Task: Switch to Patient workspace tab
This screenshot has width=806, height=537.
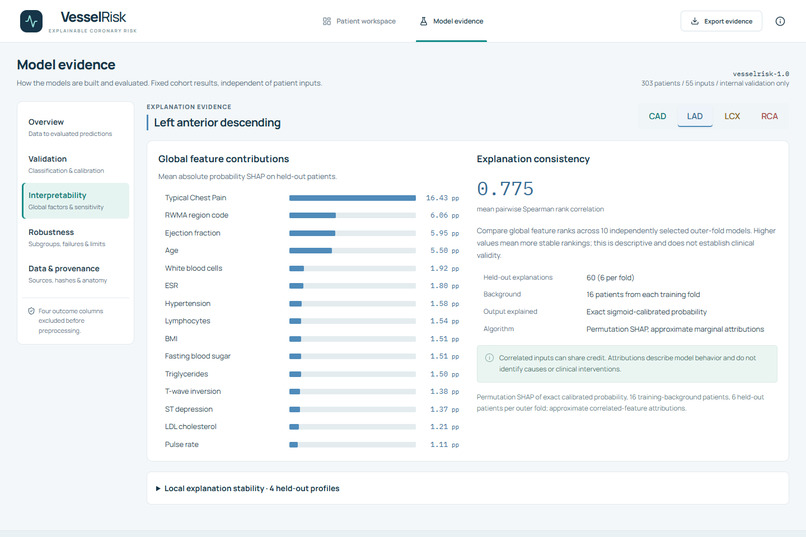Action: coord(359,21)
